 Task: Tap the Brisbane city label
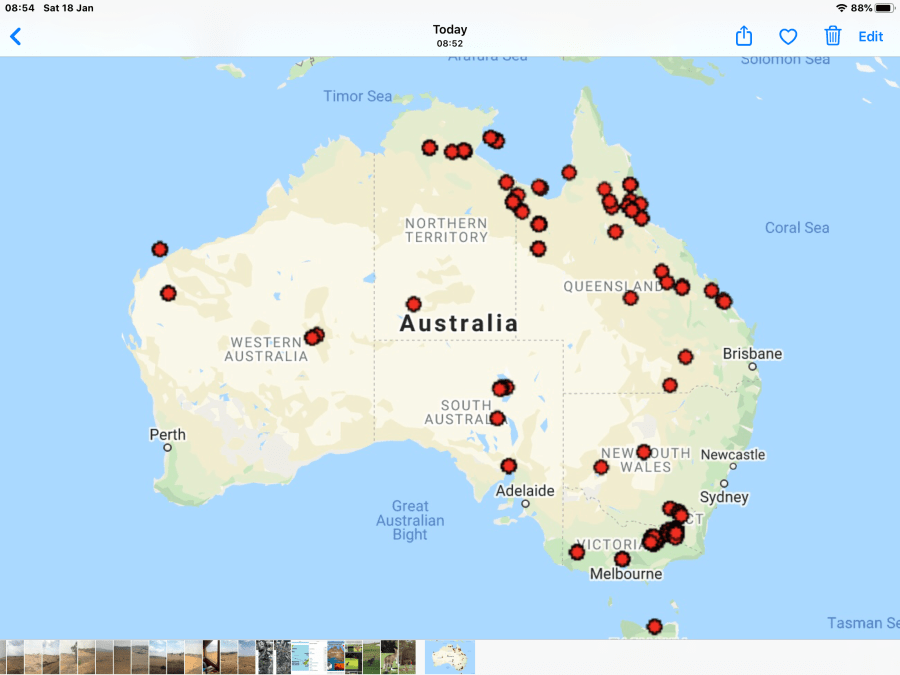coord(752,354)
